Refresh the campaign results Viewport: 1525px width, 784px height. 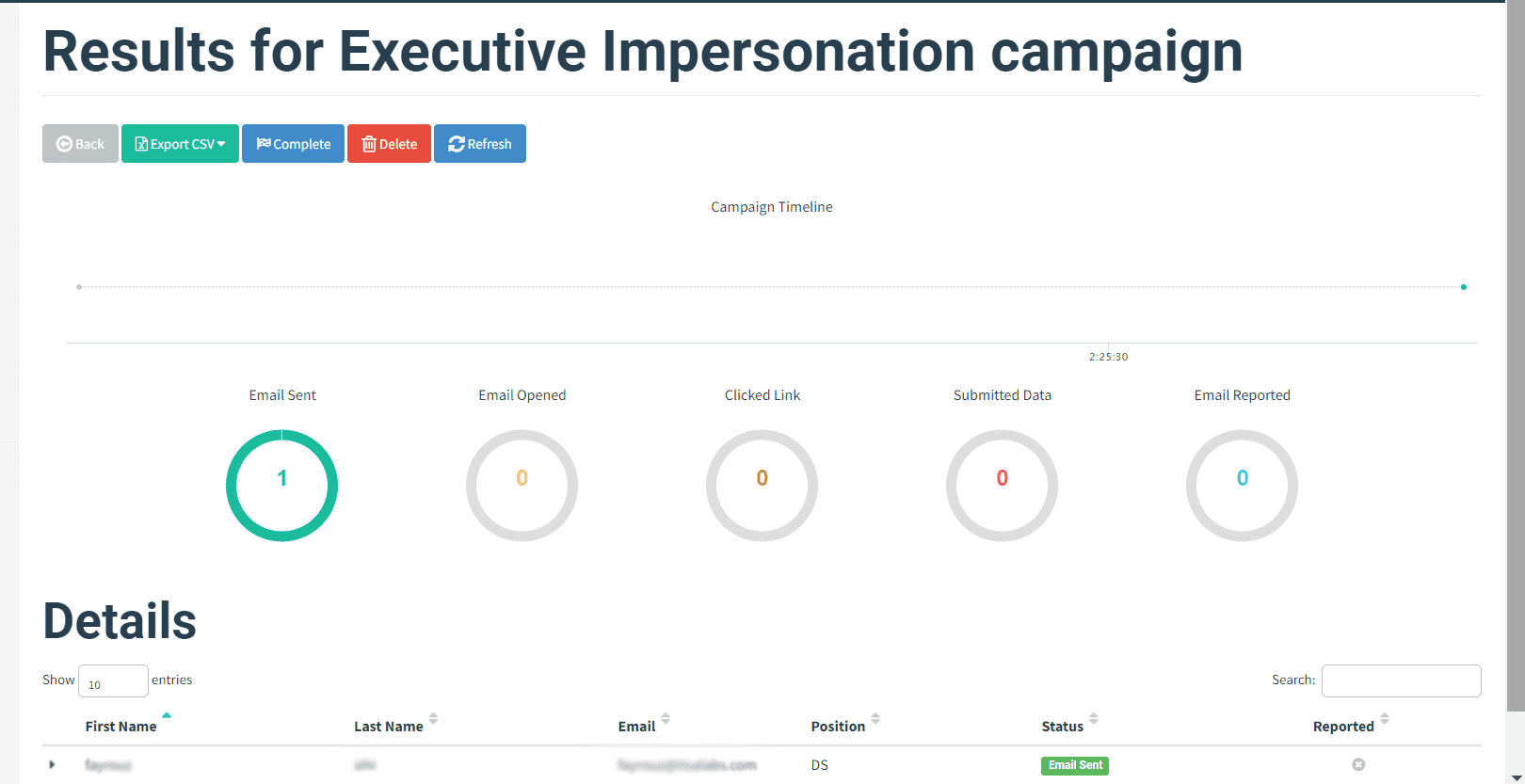(x=479, y=144)
